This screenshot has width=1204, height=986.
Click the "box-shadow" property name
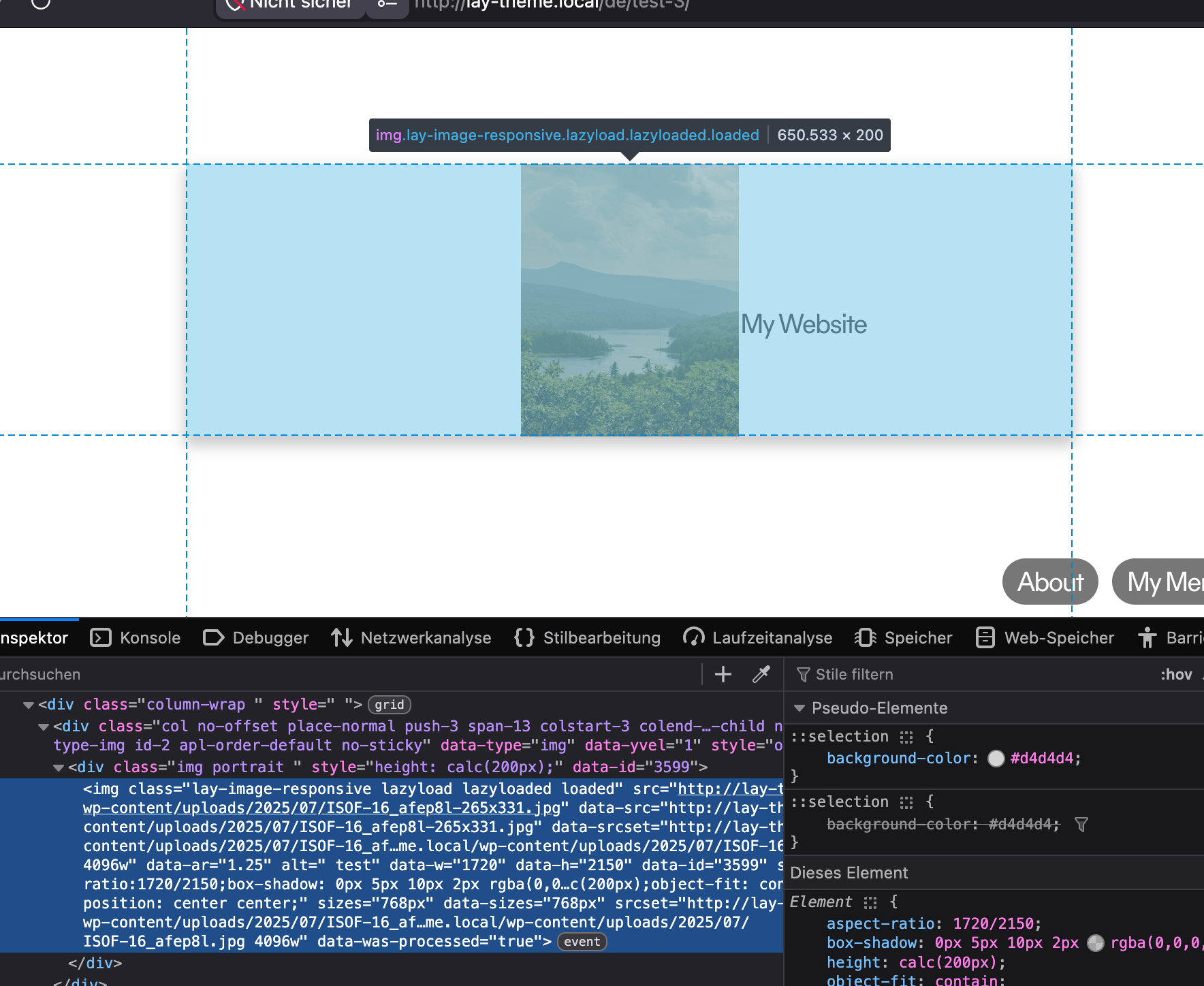point(872,943)
